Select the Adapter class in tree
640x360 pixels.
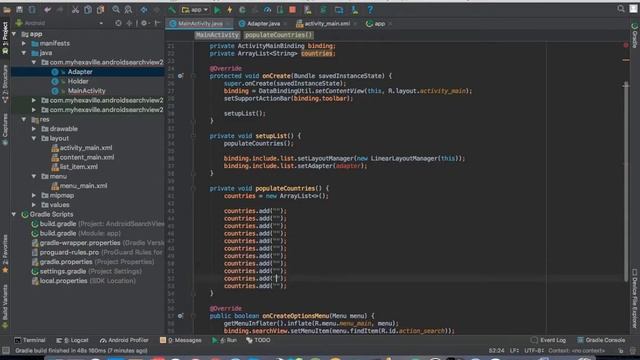tap(80, 72)
